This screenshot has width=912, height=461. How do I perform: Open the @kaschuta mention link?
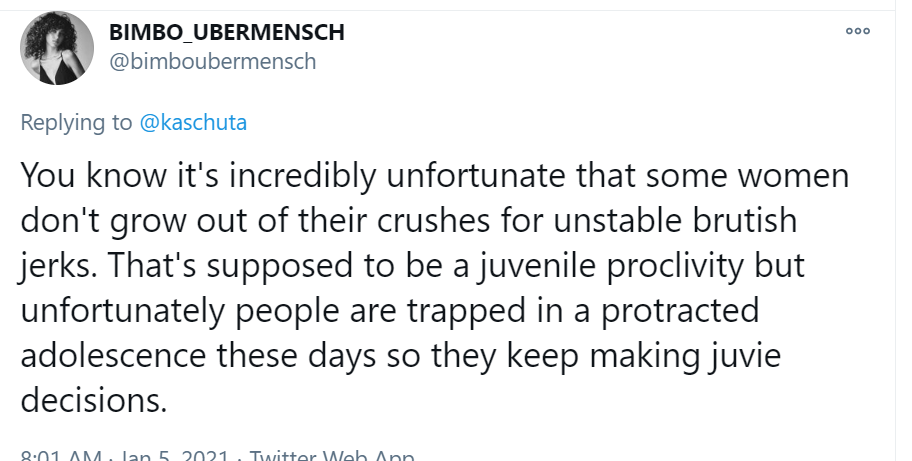point(192,123)
